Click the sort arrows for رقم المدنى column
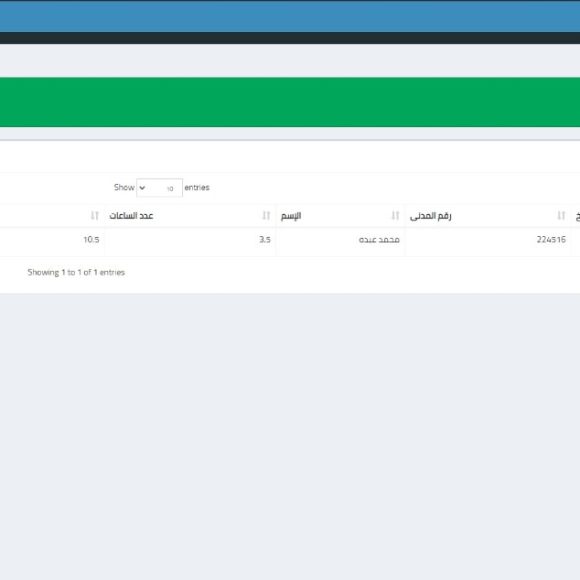This screenshot has width=580, height=580. (x=561, y=215)
